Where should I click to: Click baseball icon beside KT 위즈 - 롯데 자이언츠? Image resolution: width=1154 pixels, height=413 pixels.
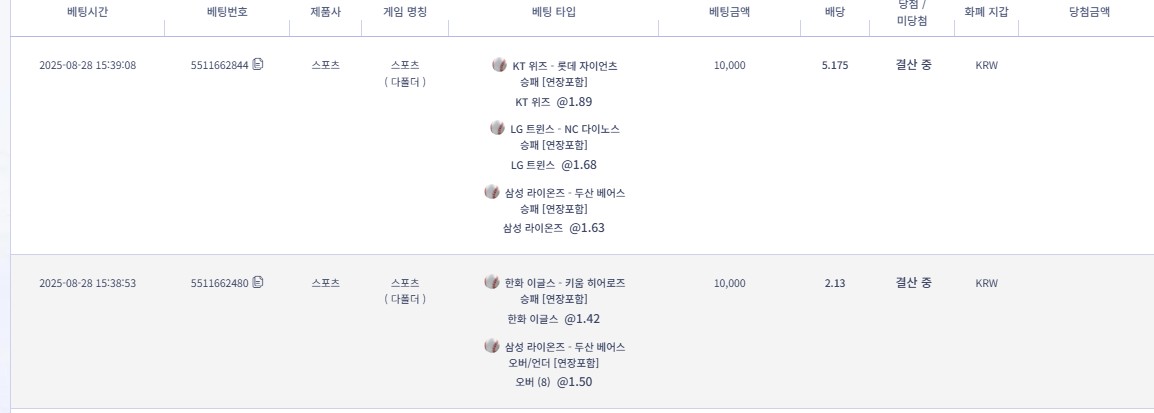[x=499, y=65]
